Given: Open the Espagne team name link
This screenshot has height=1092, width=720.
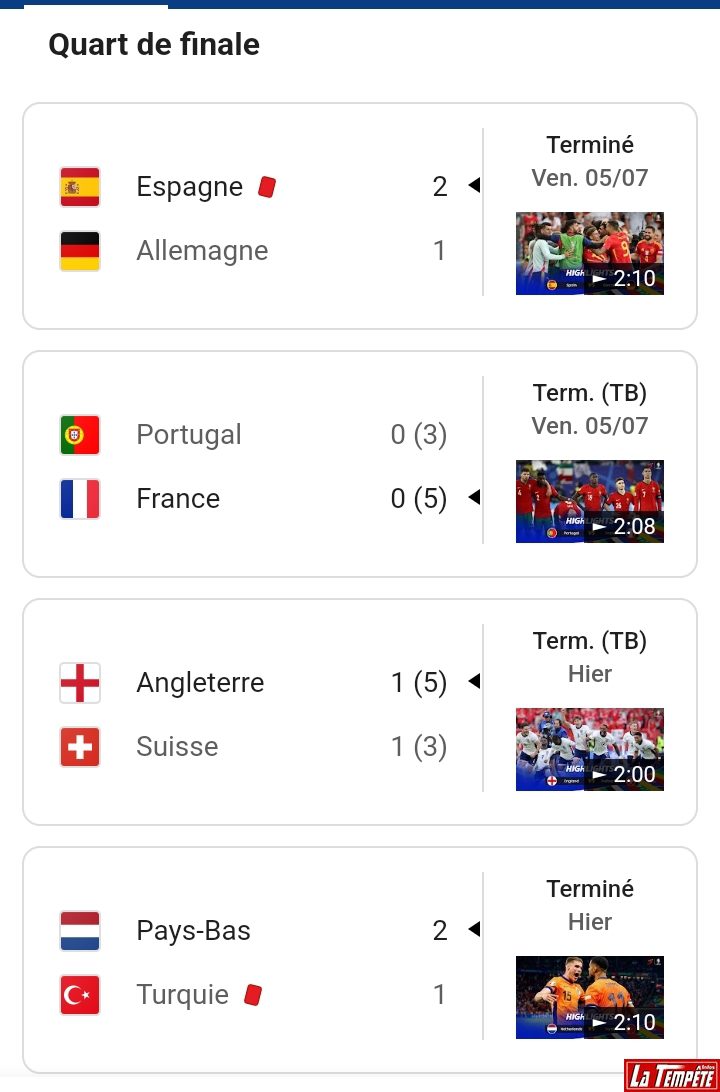Looking at the screenshot, I should pyautogui.click(x=189, y=187).
